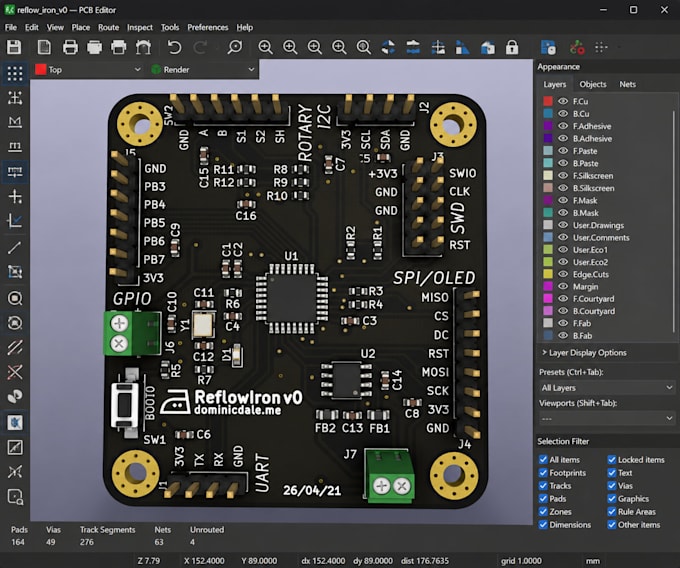
Task: Click the U1 microcontroller chip on the board
Action: pos(292,298)
